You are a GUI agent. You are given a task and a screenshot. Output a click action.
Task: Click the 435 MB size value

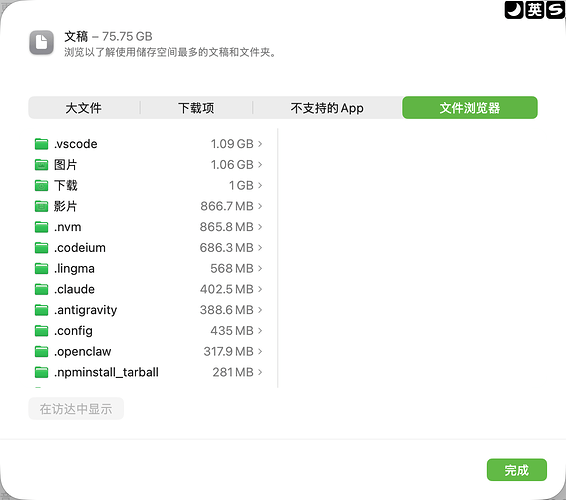pos(232,331)
